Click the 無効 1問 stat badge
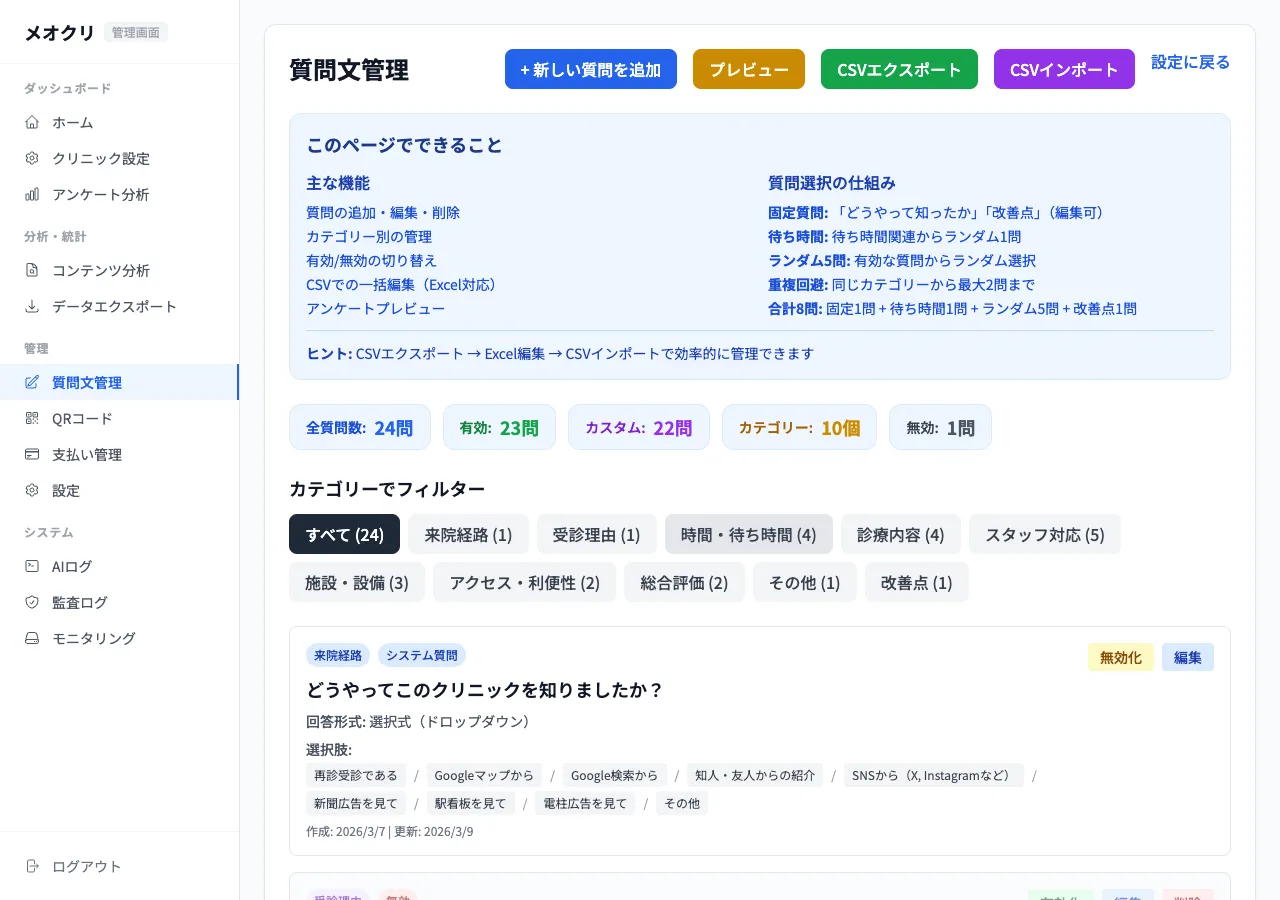 (940, 427)
